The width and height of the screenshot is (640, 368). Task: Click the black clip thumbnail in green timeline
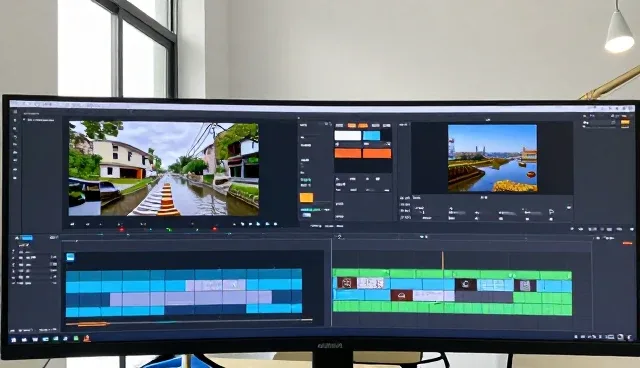click(x=466, y=284)
